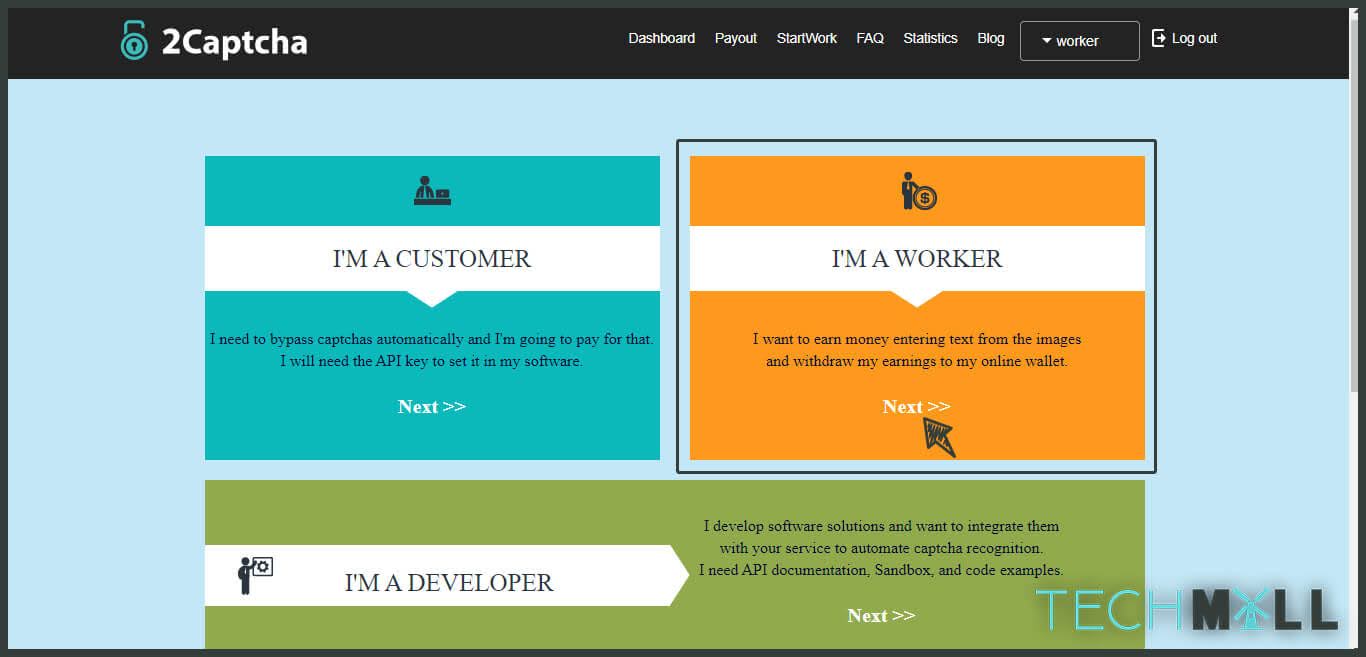Screen dimensions: 1366x657
Task: Select StartWork in the navigation bar
Action: point(806,38)
